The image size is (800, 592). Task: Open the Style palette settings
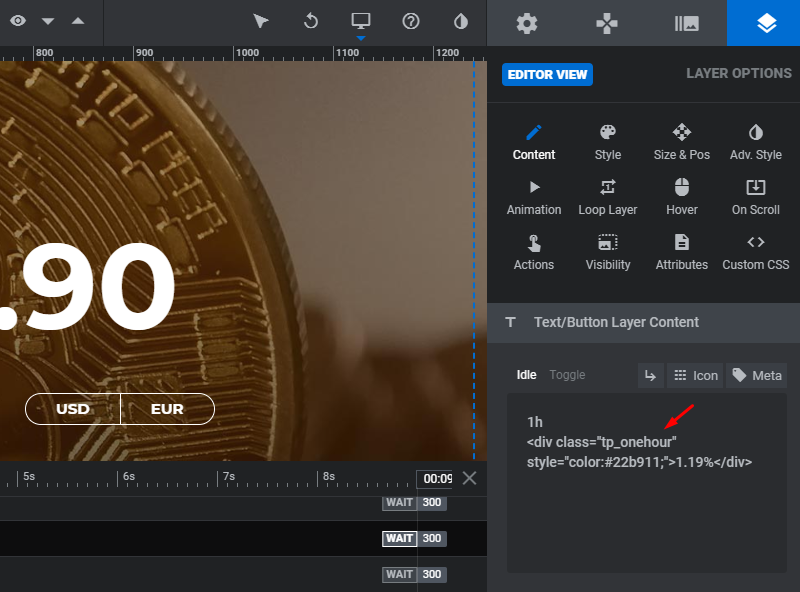tap(608, 142)
